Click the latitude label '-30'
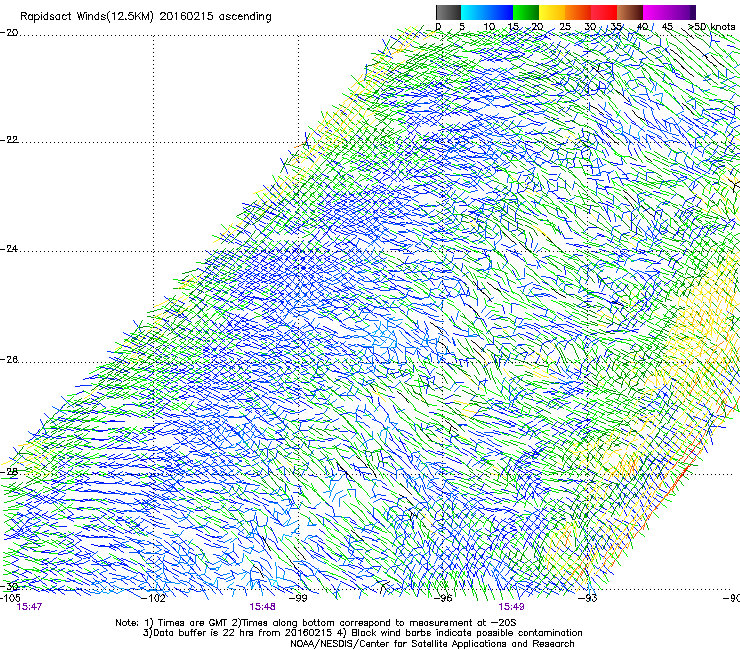 tap(9, 586)
